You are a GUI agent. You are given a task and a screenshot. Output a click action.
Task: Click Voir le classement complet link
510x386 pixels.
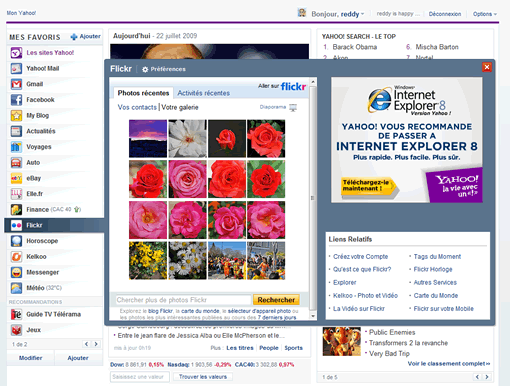449,364
